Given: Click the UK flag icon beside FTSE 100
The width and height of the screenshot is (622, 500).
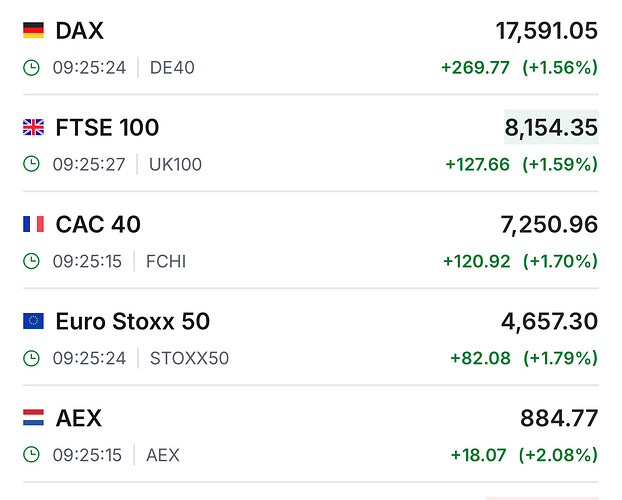Looking at the screenshot, I should coord(33,128).
